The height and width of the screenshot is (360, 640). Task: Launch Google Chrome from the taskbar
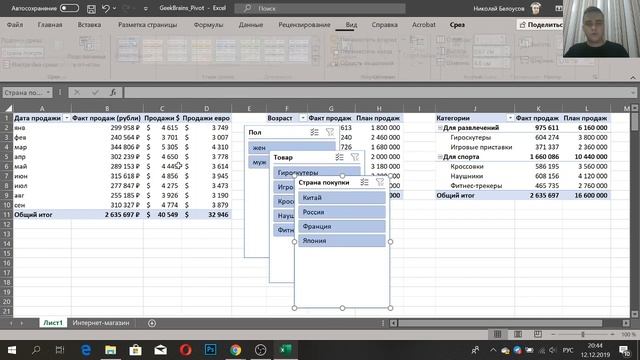coord(236,350)
